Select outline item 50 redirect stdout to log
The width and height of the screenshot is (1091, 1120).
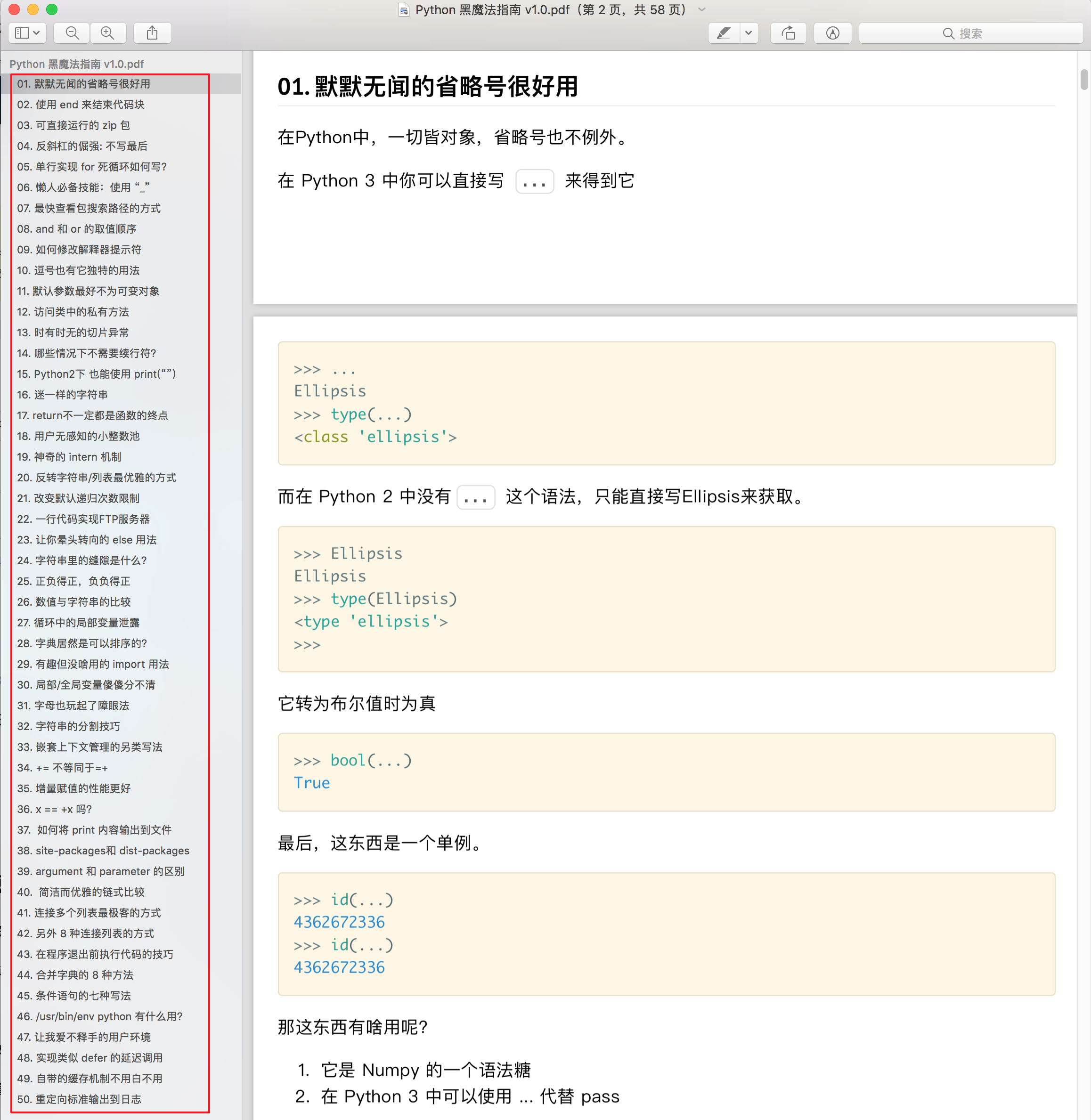click(x=79, y=1099)
